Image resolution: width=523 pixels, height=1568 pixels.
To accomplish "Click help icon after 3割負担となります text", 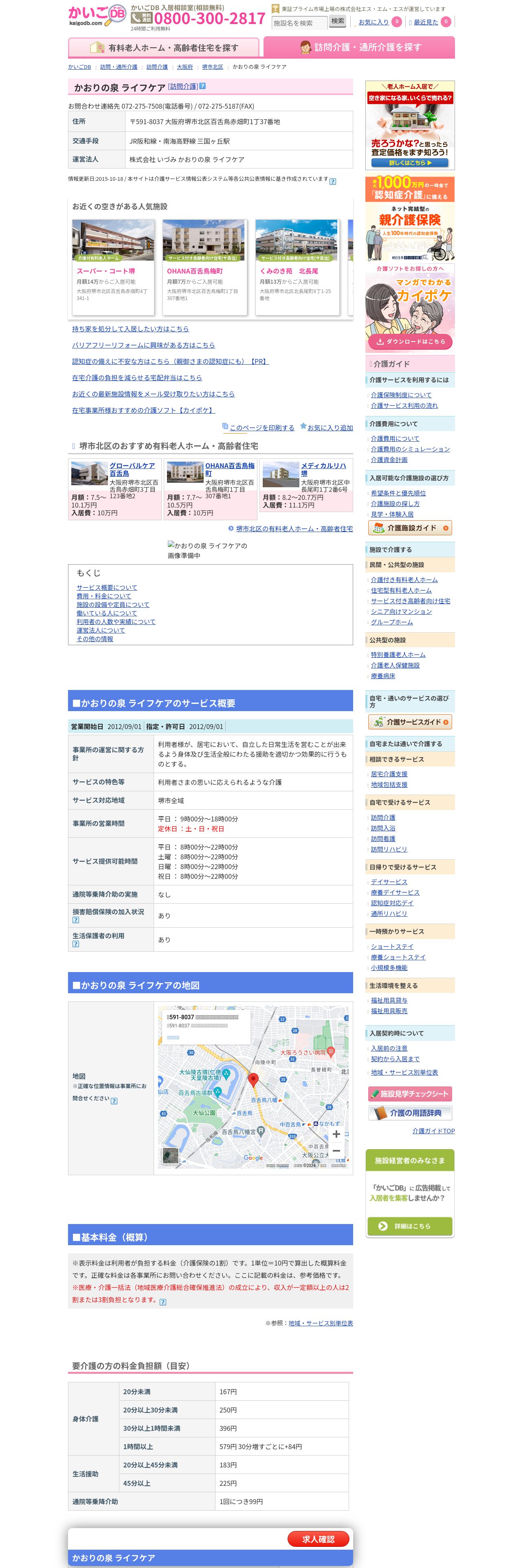I will pyautogui.click(x=163, y=1302).
